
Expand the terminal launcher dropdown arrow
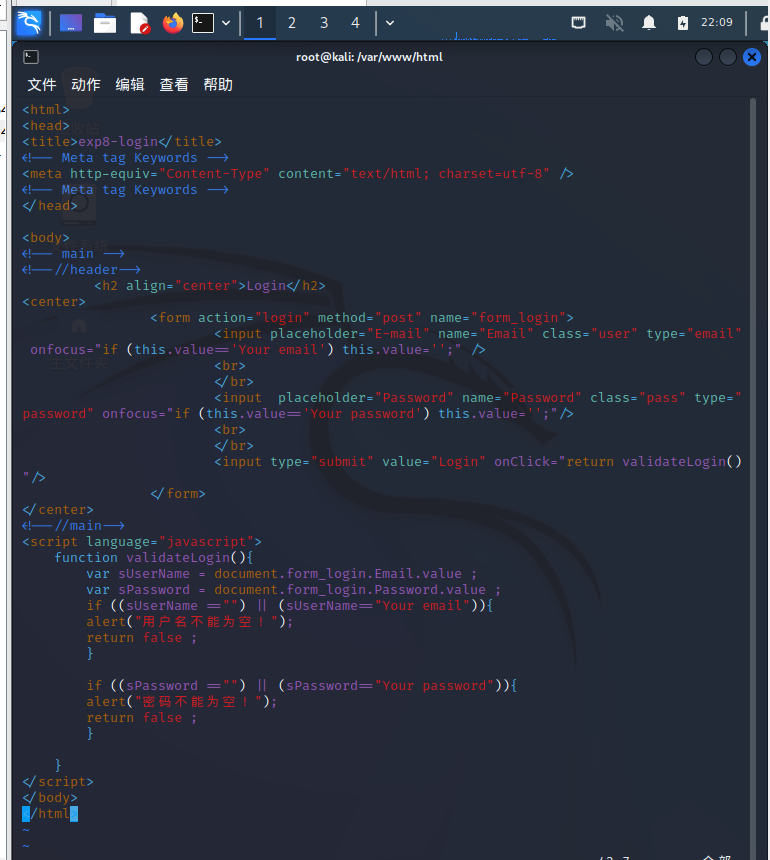226,23
